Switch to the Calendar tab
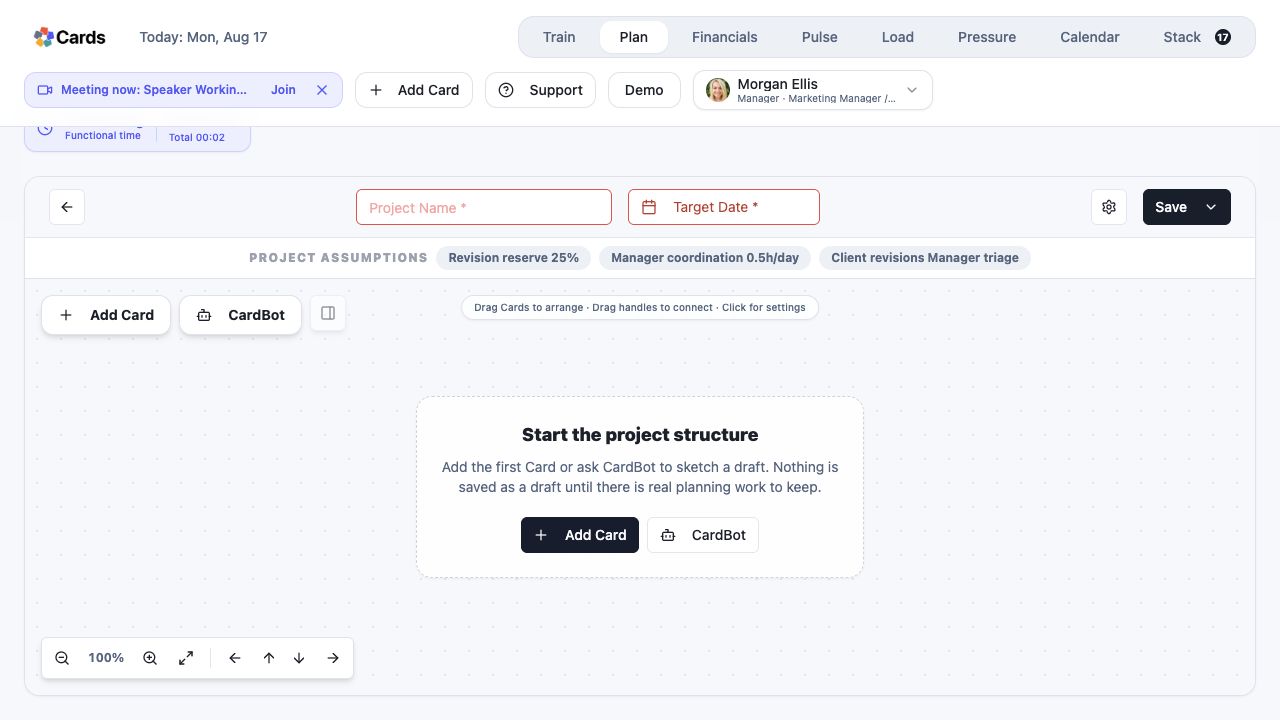Viewport: 1280px width, 720px height. pyautogui.click(x=1089, y=37)
